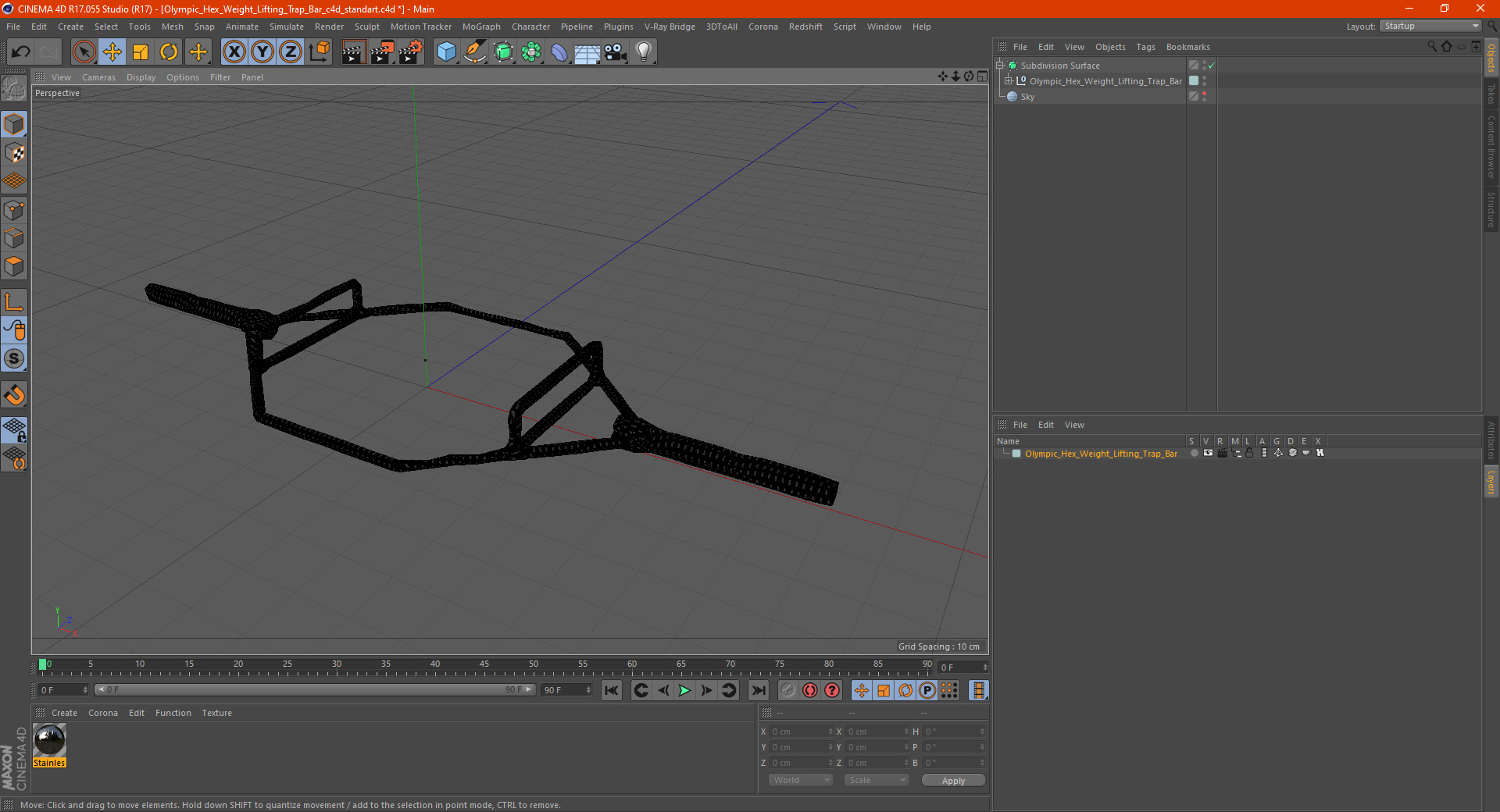Open the Layout dropdown showing Startup
1500x812 pixels.
[1430, 26]
